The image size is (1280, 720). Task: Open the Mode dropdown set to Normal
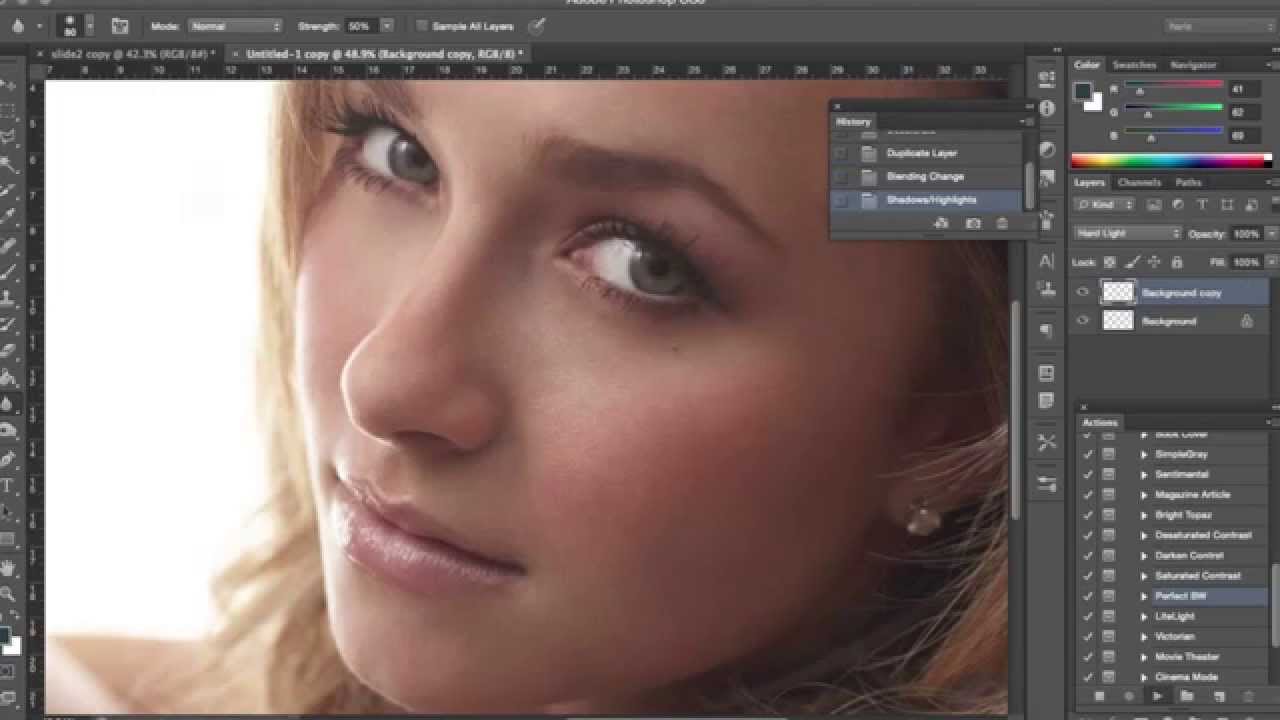(235, 26)
